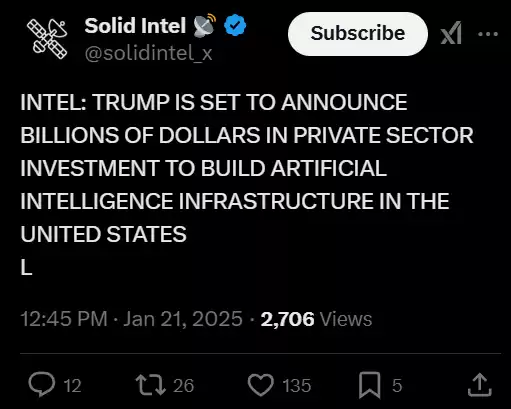
Task: Visit the @solidintel_x handle link
Action: point(148,53)
